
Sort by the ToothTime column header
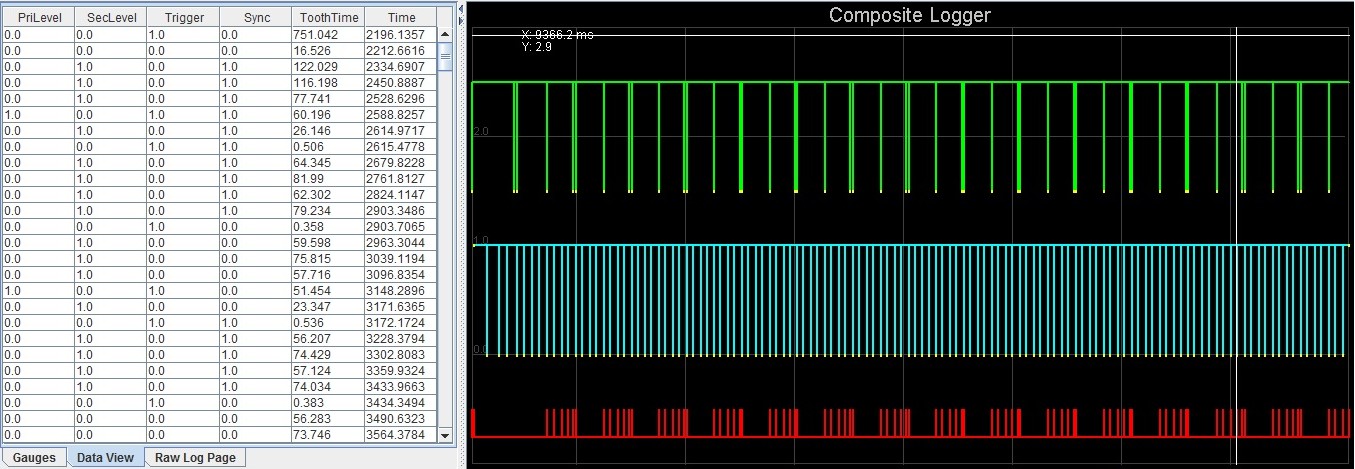pos(328,17)
